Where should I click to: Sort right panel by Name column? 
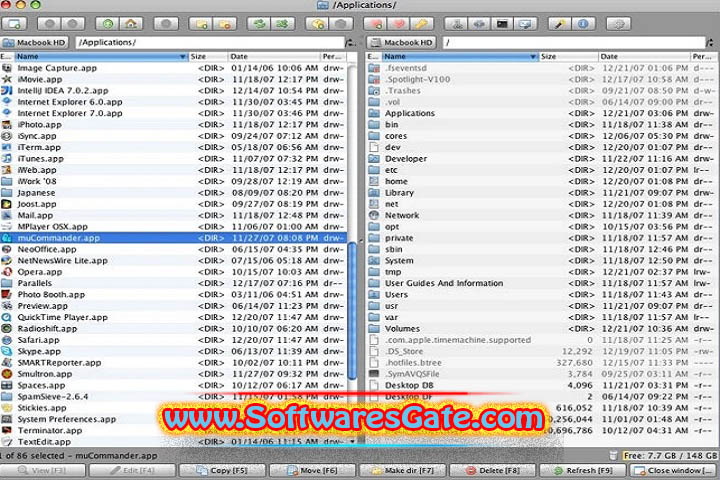coord(459,56)
